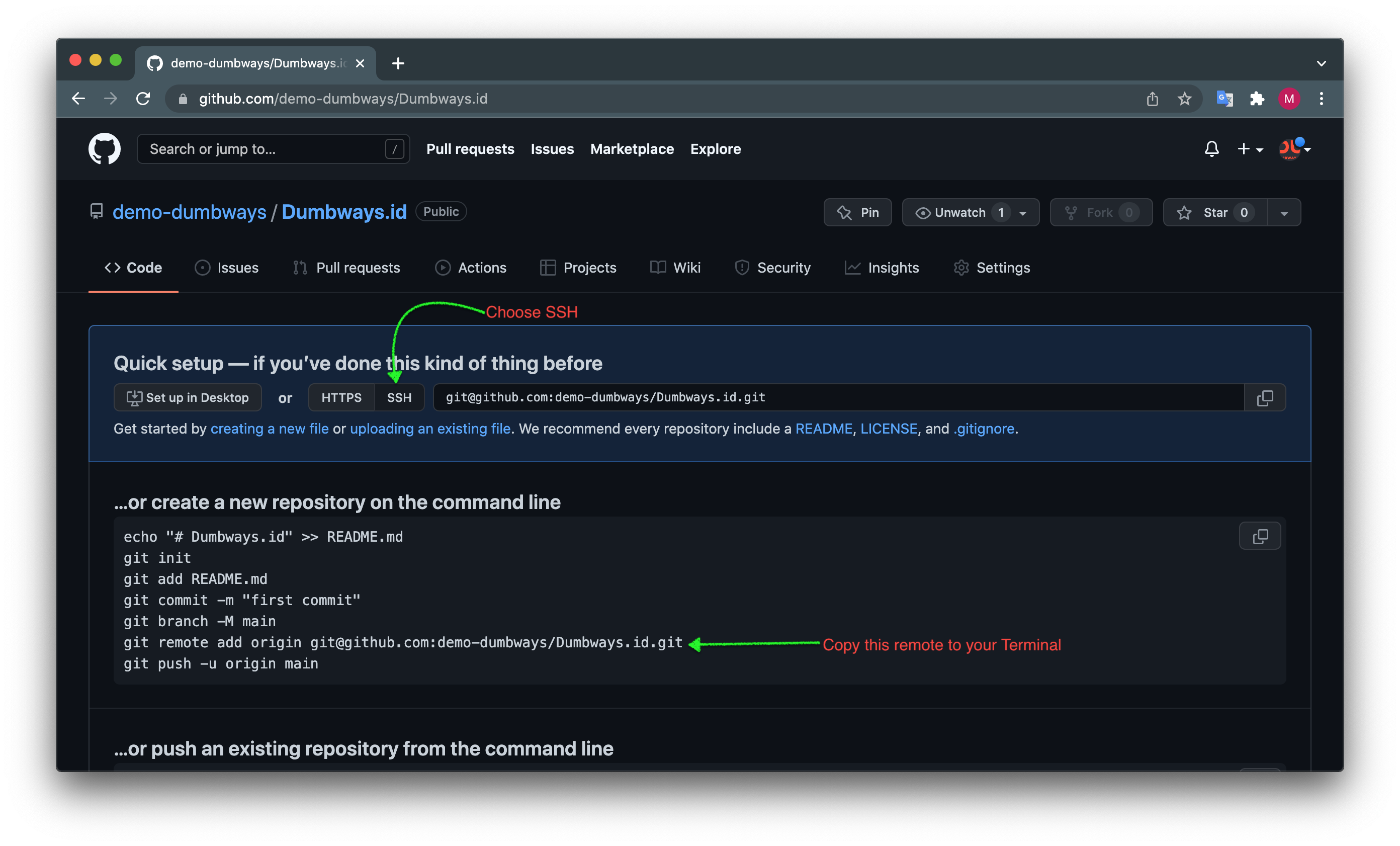This screenshot has height=846, width=1400.
Task: Open the README link
Action: click(x=824, y=429)
